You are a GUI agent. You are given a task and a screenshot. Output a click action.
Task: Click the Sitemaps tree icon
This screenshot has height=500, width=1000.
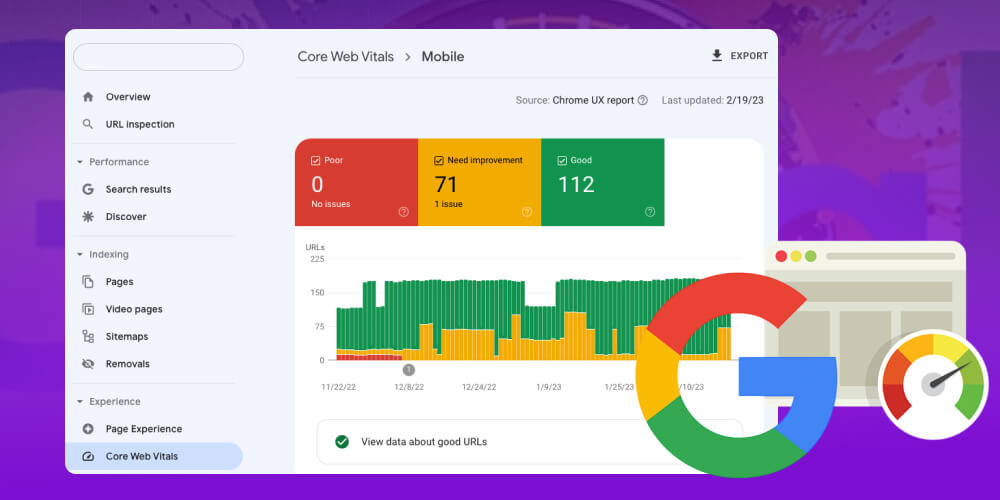88,336
